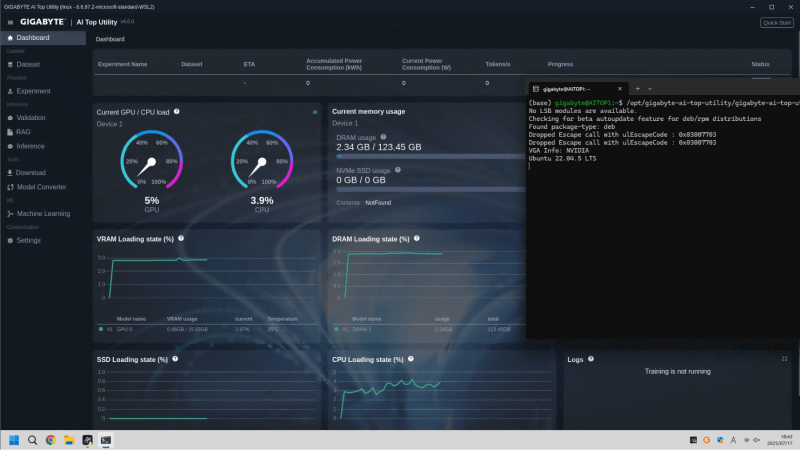
Task: Close the gigabyte@AITOP1 terminal tab
Action: point(620,89)
